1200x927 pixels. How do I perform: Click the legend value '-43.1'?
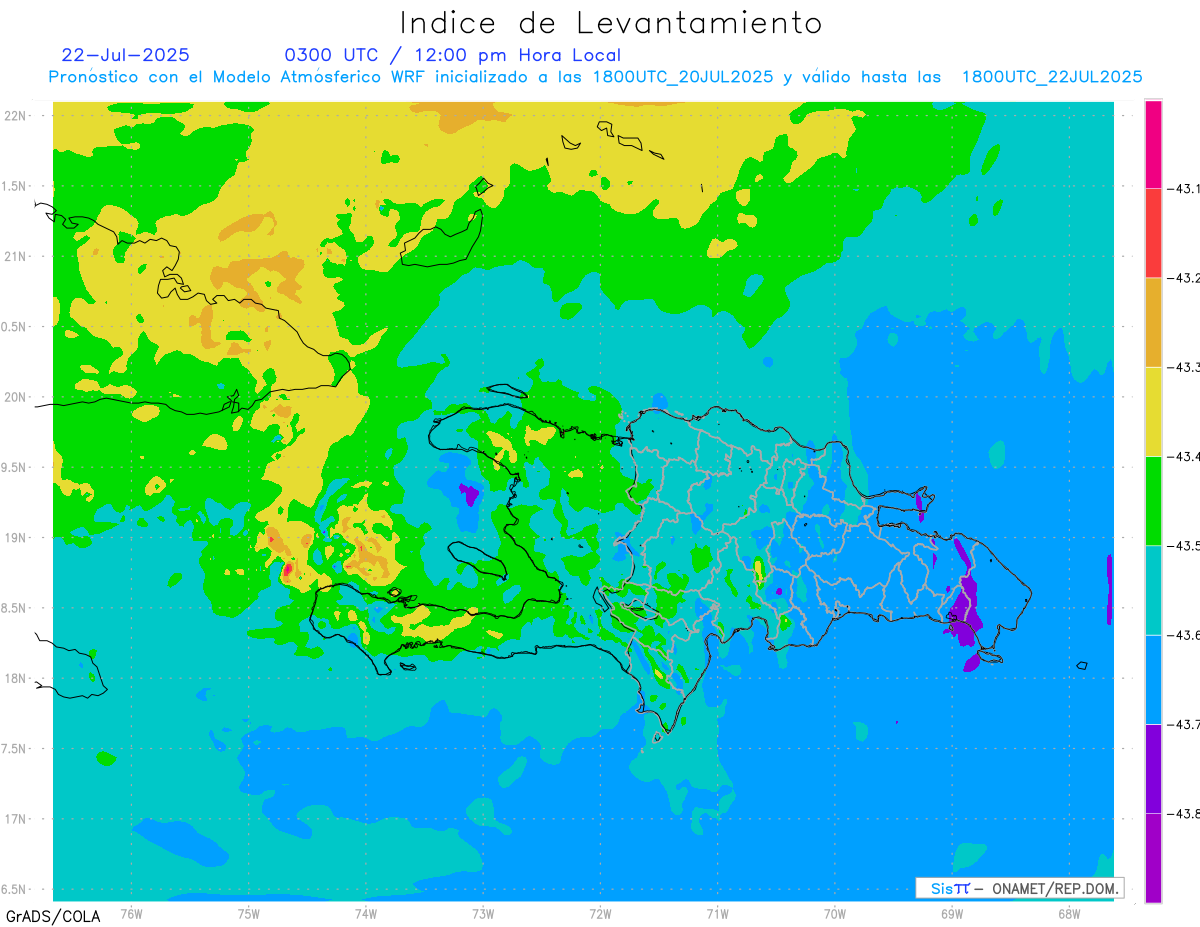(x=1184, y=188)
